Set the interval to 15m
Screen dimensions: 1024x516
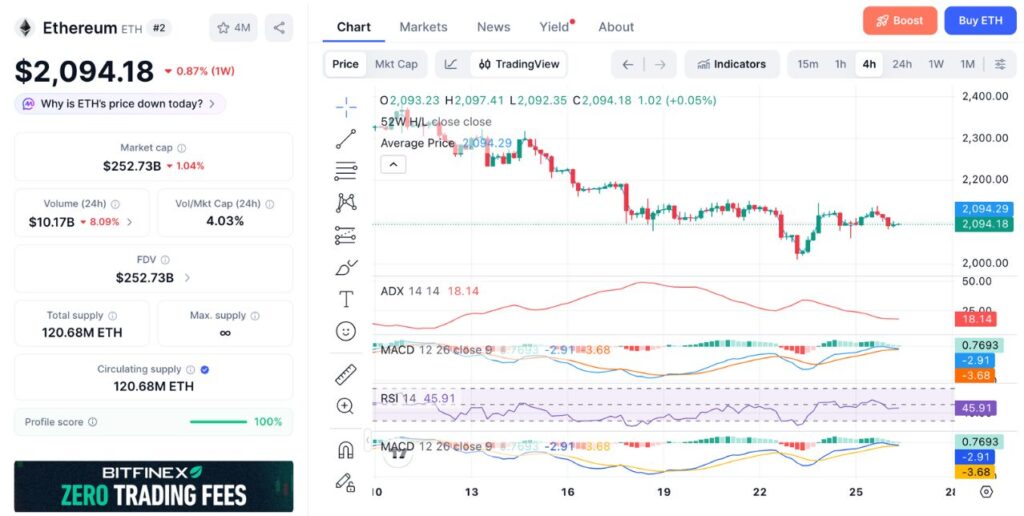pos(808,64)
